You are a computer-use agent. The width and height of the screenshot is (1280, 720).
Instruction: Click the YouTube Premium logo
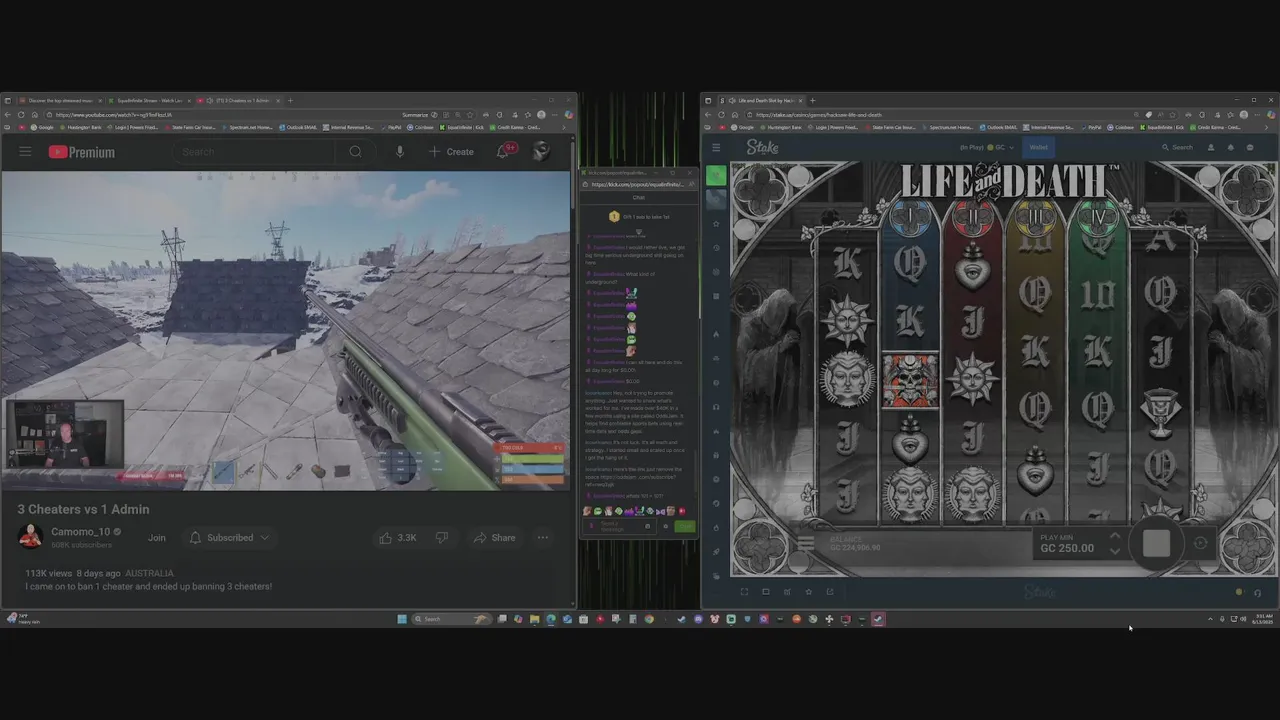(x=82, y=152)
